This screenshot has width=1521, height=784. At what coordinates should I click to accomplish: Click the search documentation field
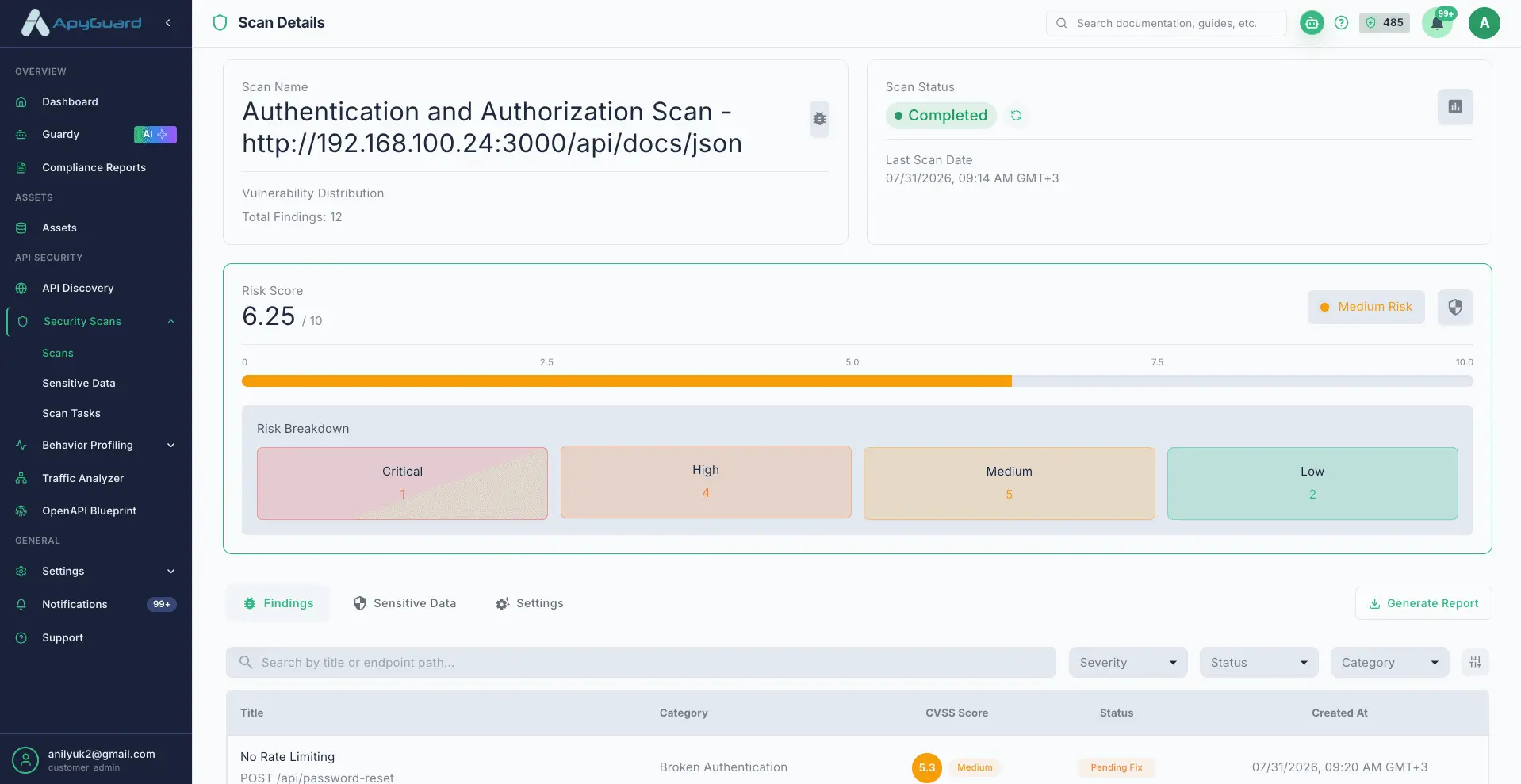click(1166, 23)
